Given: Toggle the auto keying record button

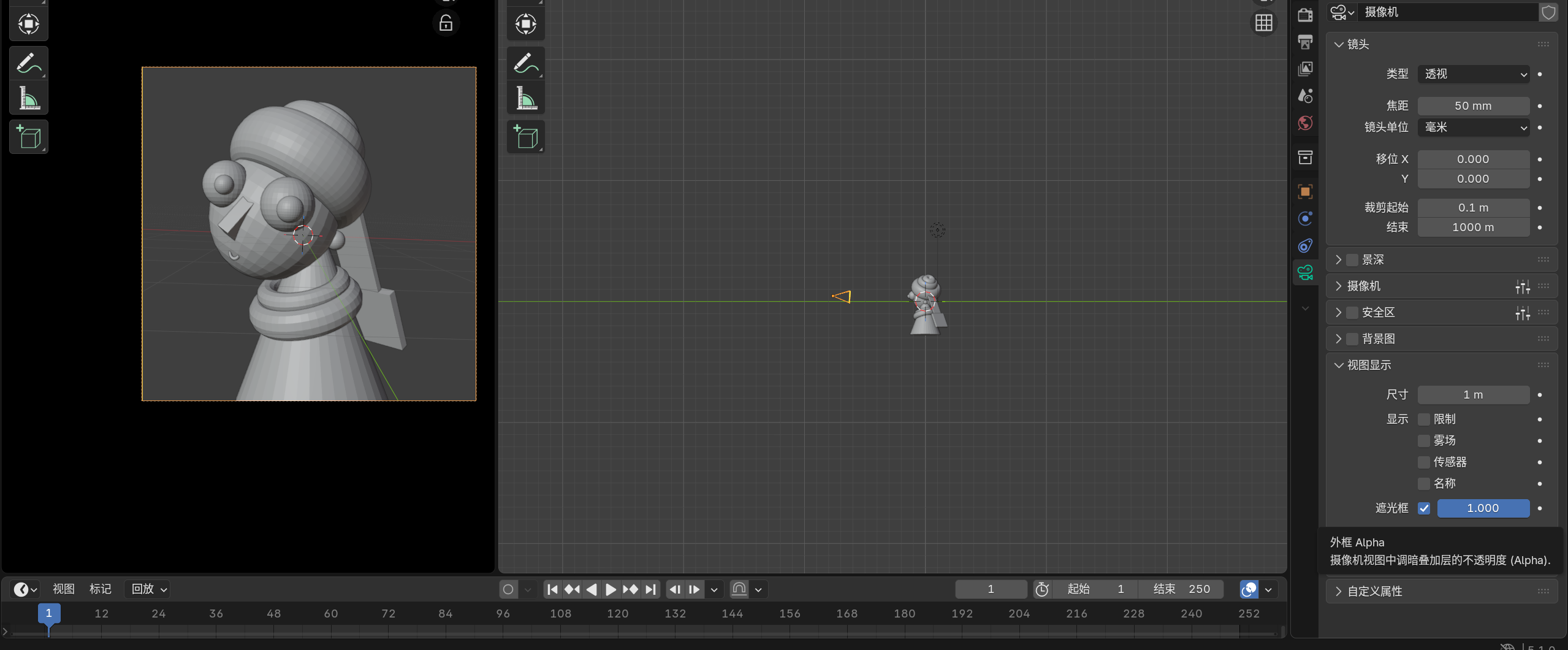Looking at the screenshot, I should (x=508, y=589).
